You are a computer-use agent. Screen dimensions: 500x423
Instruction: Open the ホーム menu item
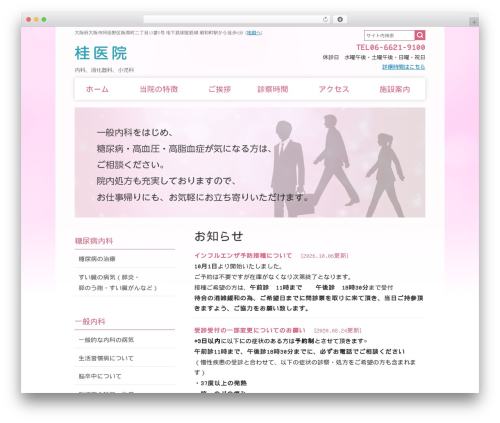[x=97, y=89]
